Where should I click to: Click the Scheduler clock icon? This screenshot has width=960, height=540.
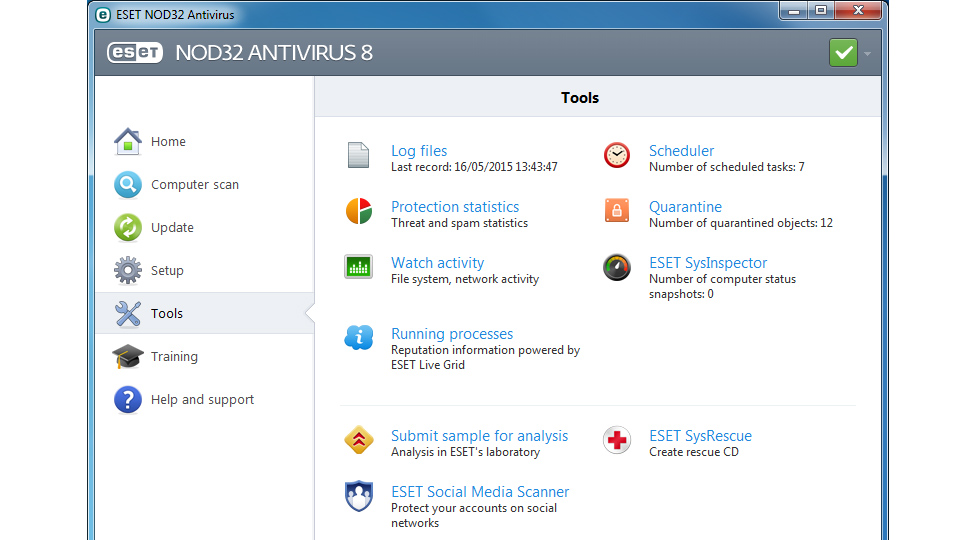[x=617, y=155]
